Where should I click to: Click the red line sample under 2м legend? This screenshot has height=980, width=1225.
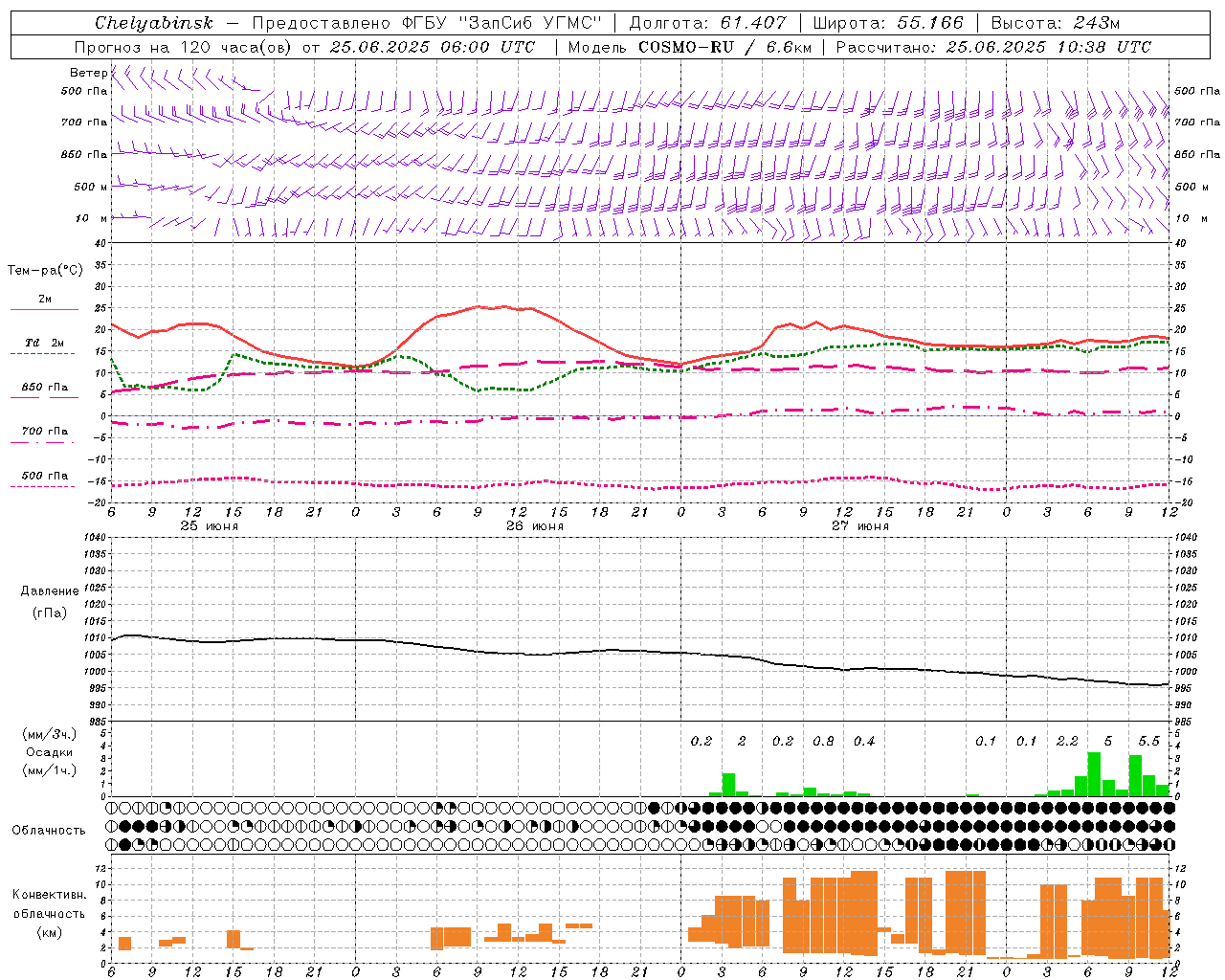(44, 310)
